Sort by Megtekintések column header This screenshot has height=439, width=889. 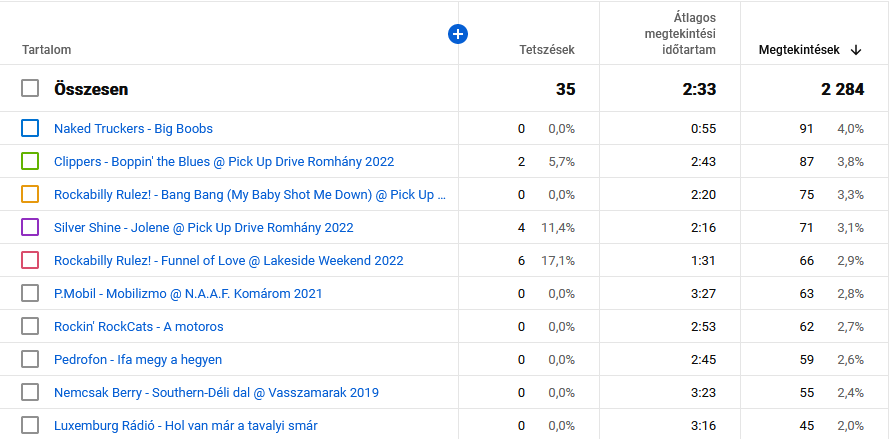(799, 50)
